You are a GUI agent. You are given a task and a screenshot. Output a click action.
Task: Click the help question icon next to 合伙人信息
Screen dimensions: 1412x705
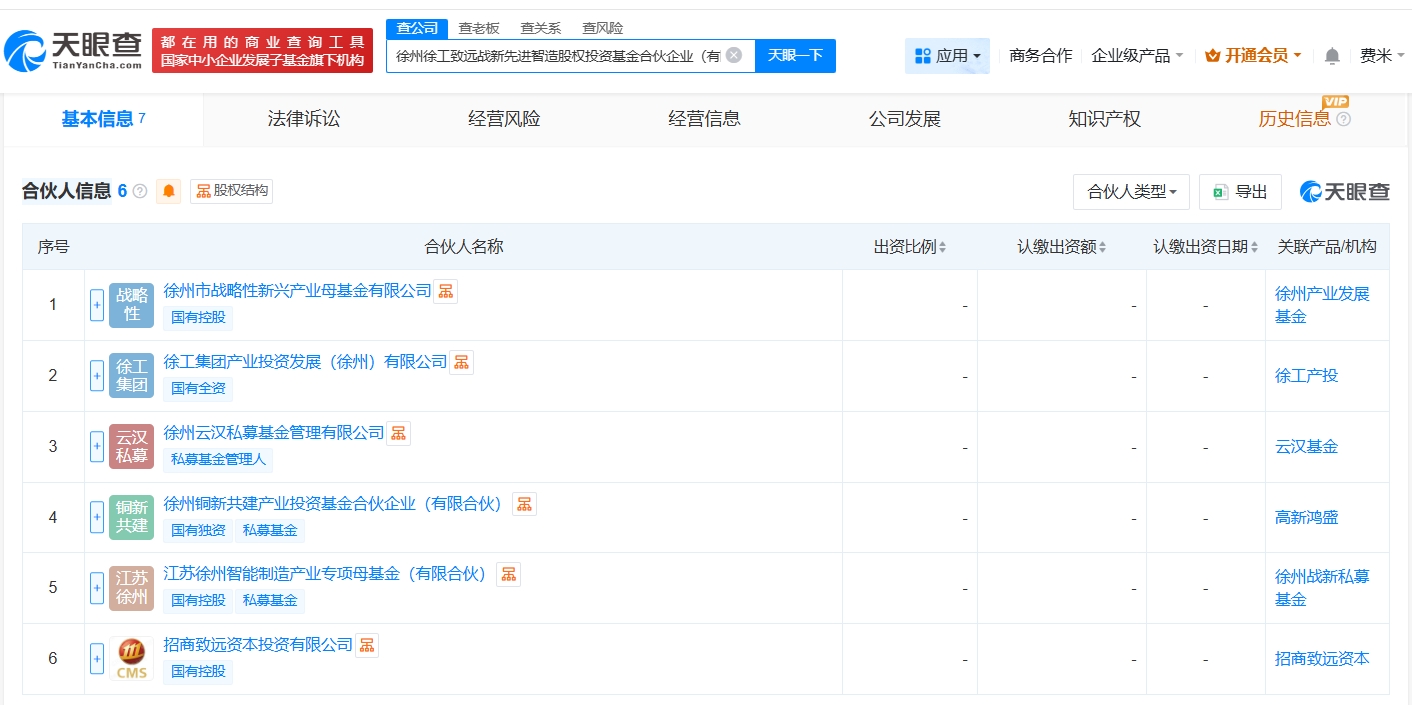click(140, 191)
